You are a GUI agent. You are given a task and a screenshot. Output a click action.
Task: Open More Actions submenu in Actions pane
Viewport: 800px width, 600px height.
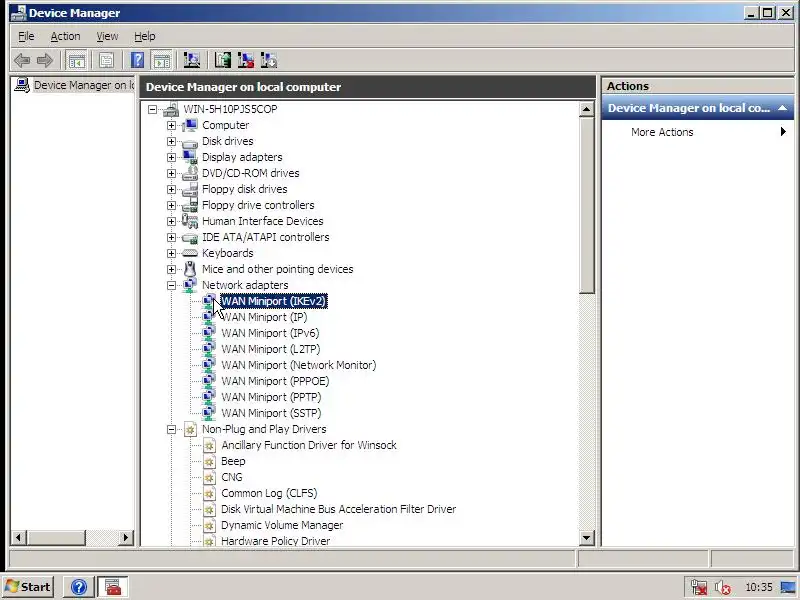(x=697, y=132)
